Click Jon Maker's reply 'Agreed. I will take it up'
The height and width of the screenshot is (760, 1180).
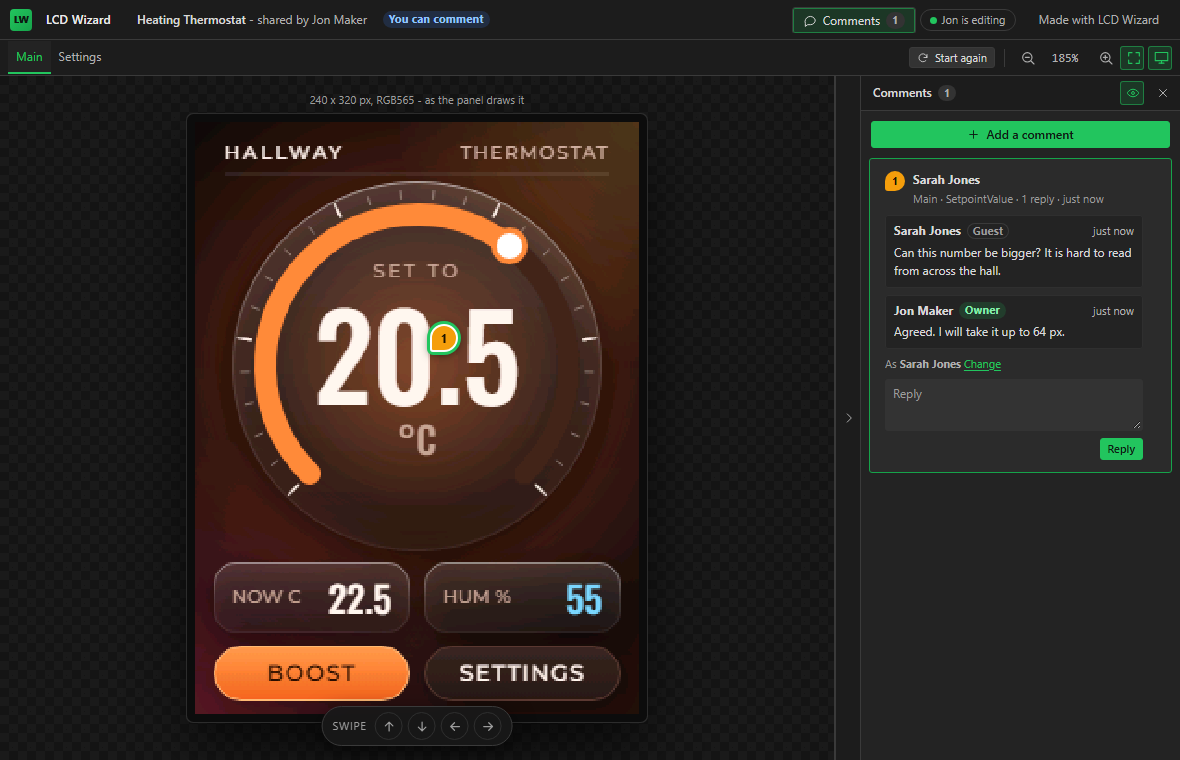tap(979, 332)
